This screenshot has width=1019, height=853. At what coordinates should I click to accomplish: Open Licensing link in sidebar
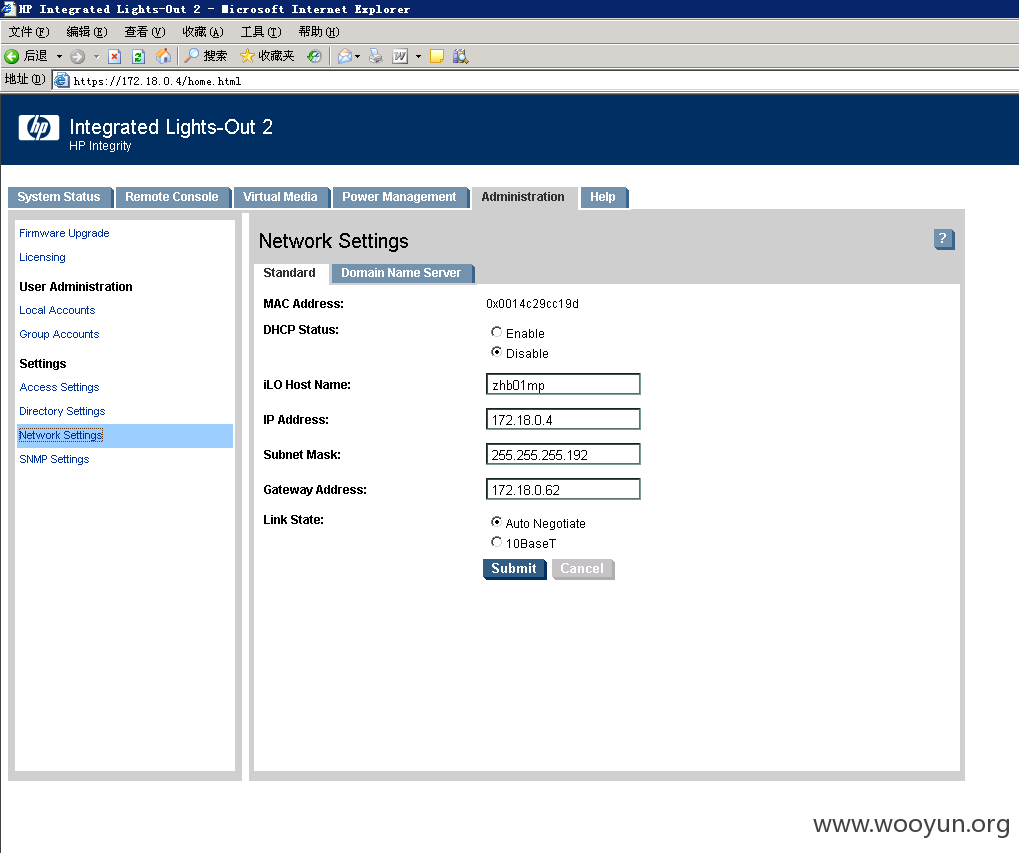click(42, 257)
